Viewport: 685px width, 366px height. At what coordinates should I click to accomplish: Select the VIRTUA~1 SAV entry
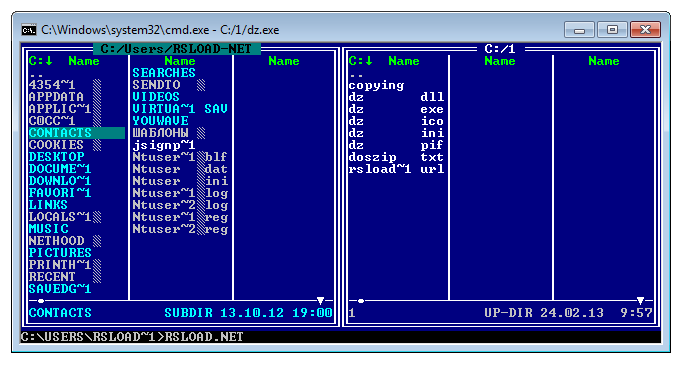click(x=180, y=109)
